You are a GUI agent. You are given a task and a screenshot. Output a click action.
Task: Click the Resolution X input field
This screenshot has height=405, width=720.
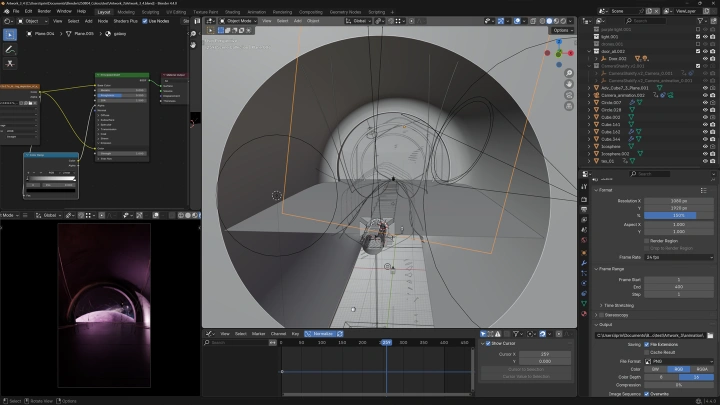point(678,200)
